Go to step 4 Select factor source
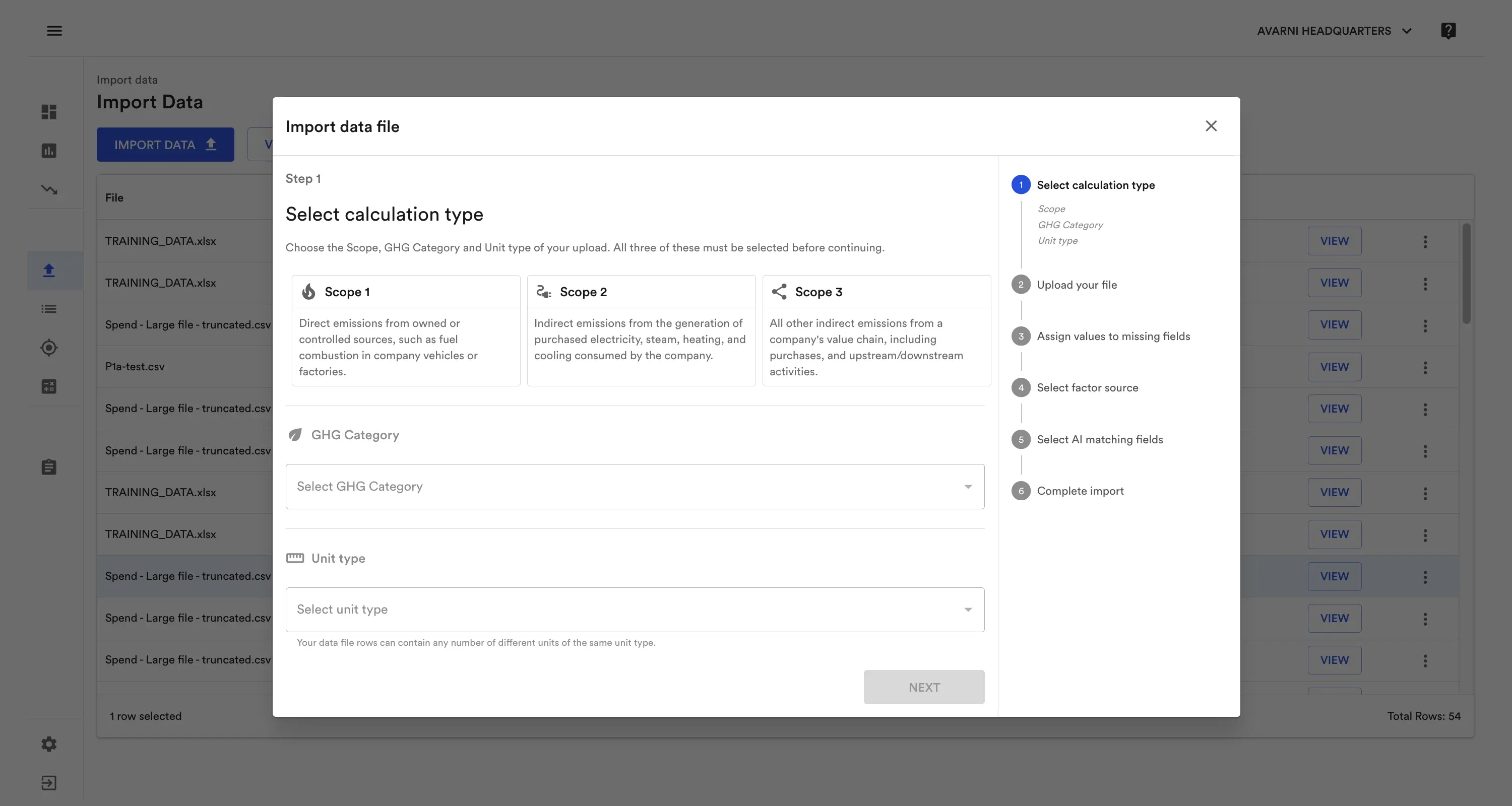Viewport: 1512px width, 806px height. pos(1076,388)
